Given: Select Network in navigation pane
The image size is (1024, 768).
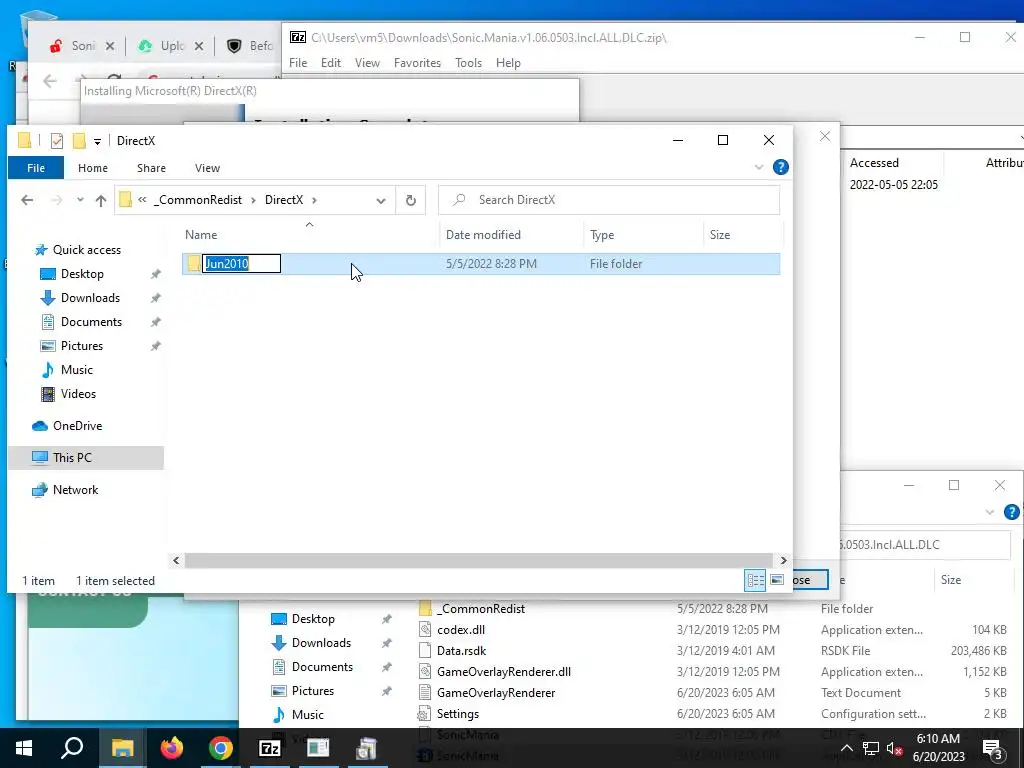Looking at the screenshot, I should pyautogui.click(x=75, y=490).
